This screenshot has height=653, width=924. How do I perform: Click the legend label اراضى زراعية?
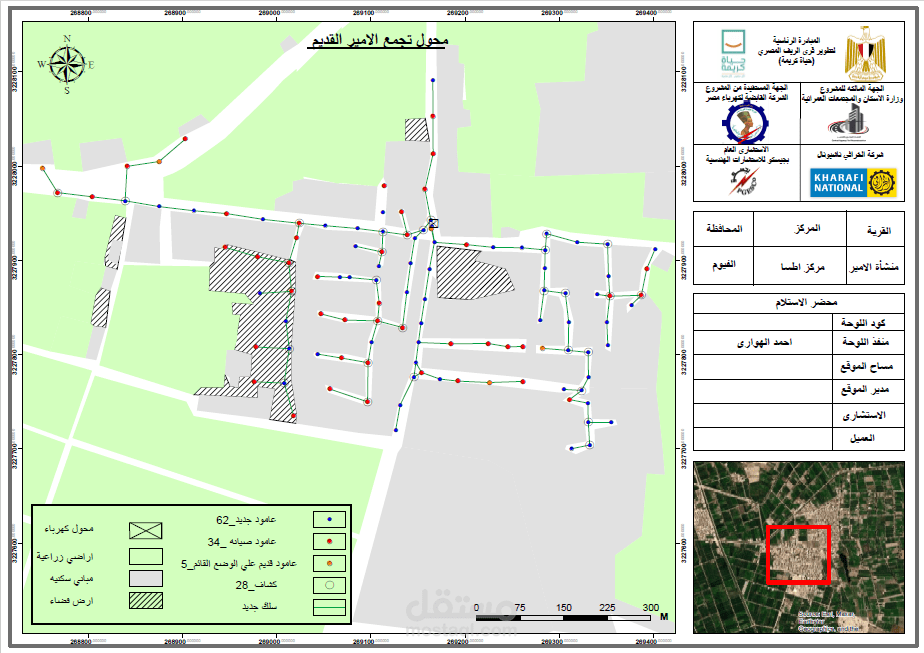[65, 556]
